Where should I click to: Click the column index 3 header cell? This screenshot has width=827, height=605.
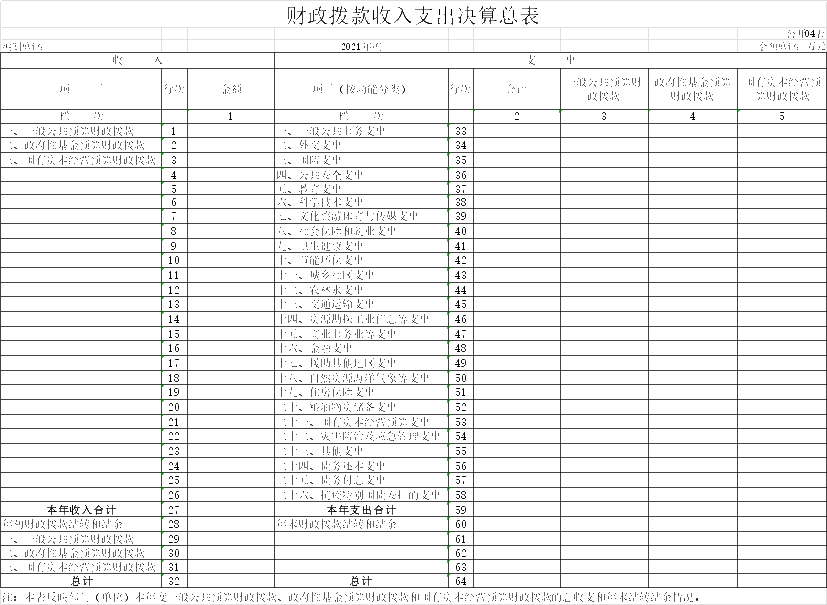pyautogui.click(x=604, y=117)
